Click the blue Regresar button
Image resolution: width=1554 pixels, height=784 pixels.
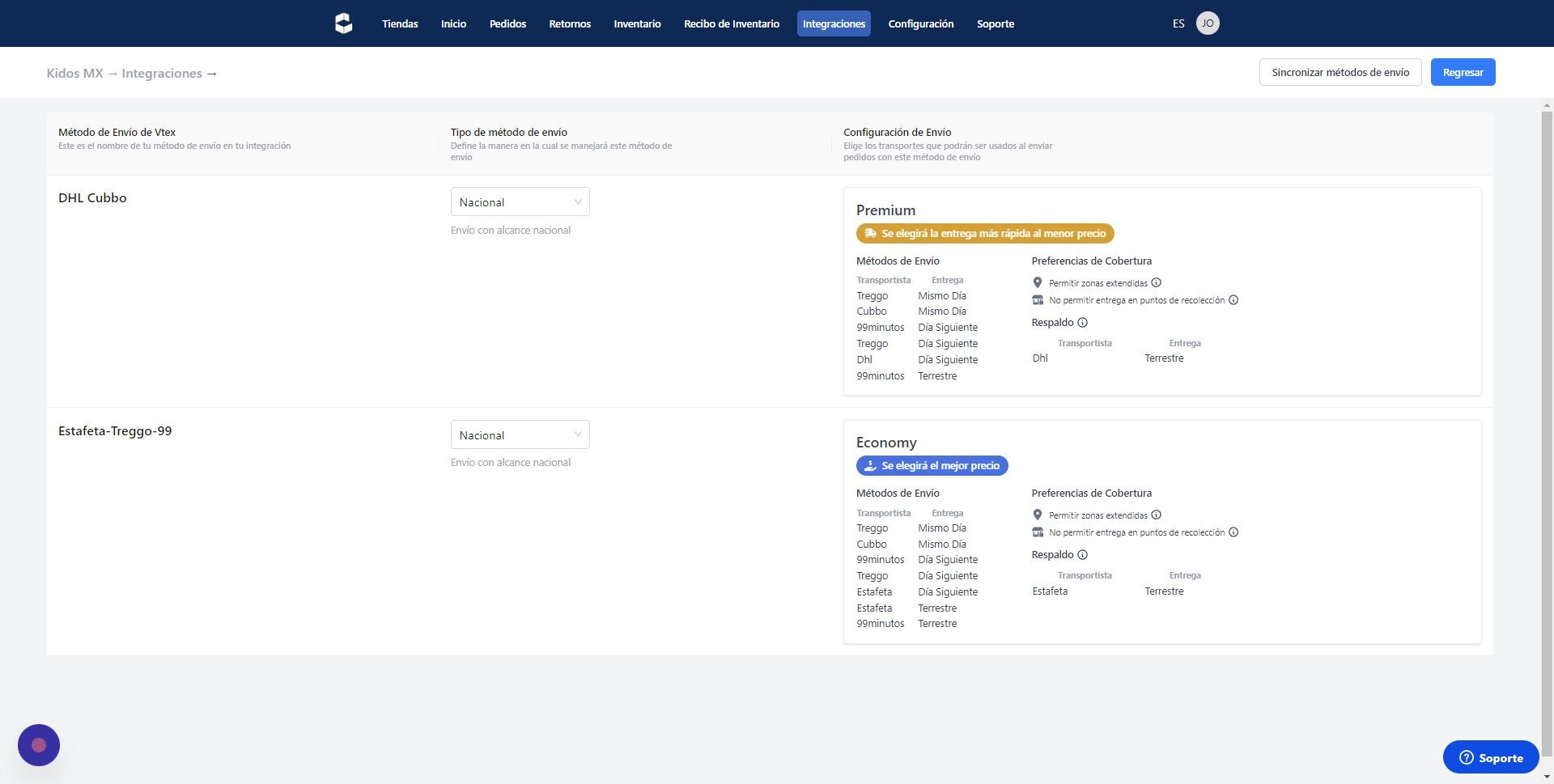(1463, 72)
